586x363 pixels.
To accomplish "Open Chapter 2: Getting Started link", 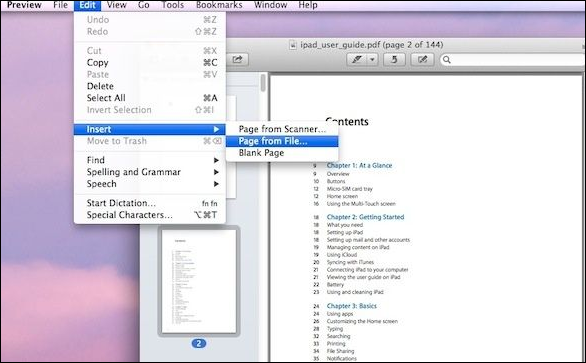I will click(366, 217).
